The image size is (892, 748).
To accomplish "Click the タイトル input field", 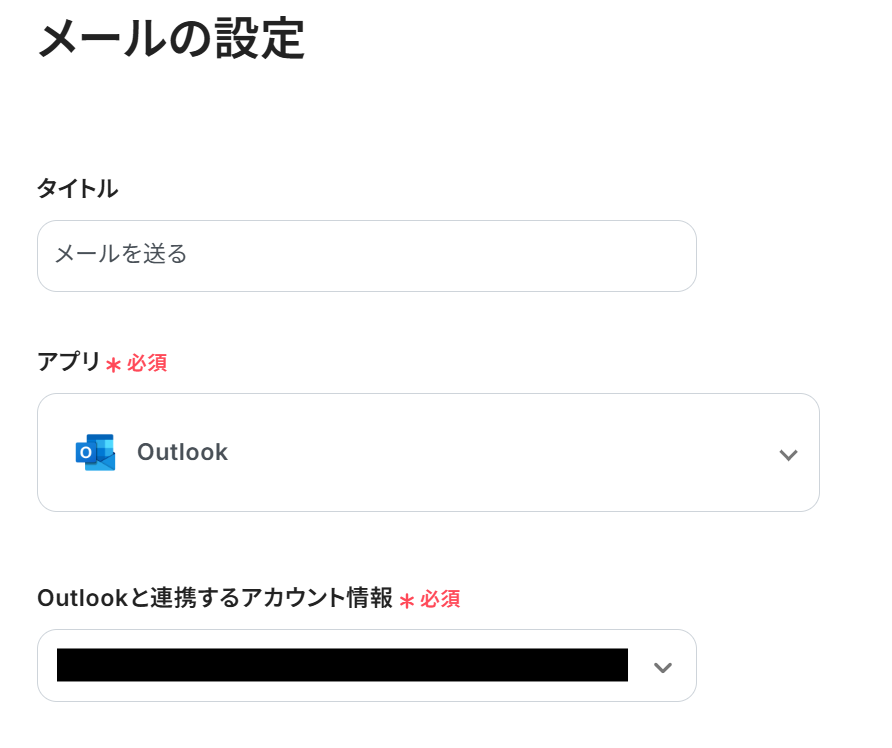I will coord(366,256).
